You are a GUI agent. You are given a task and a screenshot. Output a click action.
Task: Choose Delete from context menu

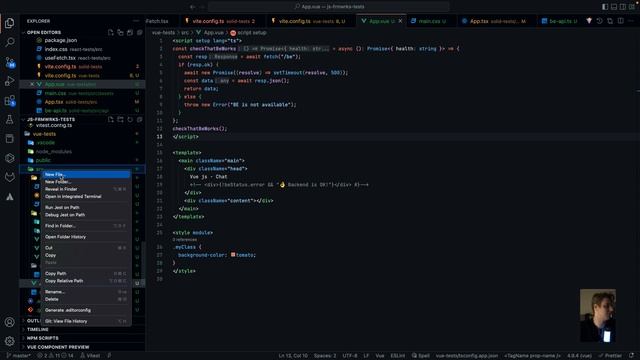point(86,299)
